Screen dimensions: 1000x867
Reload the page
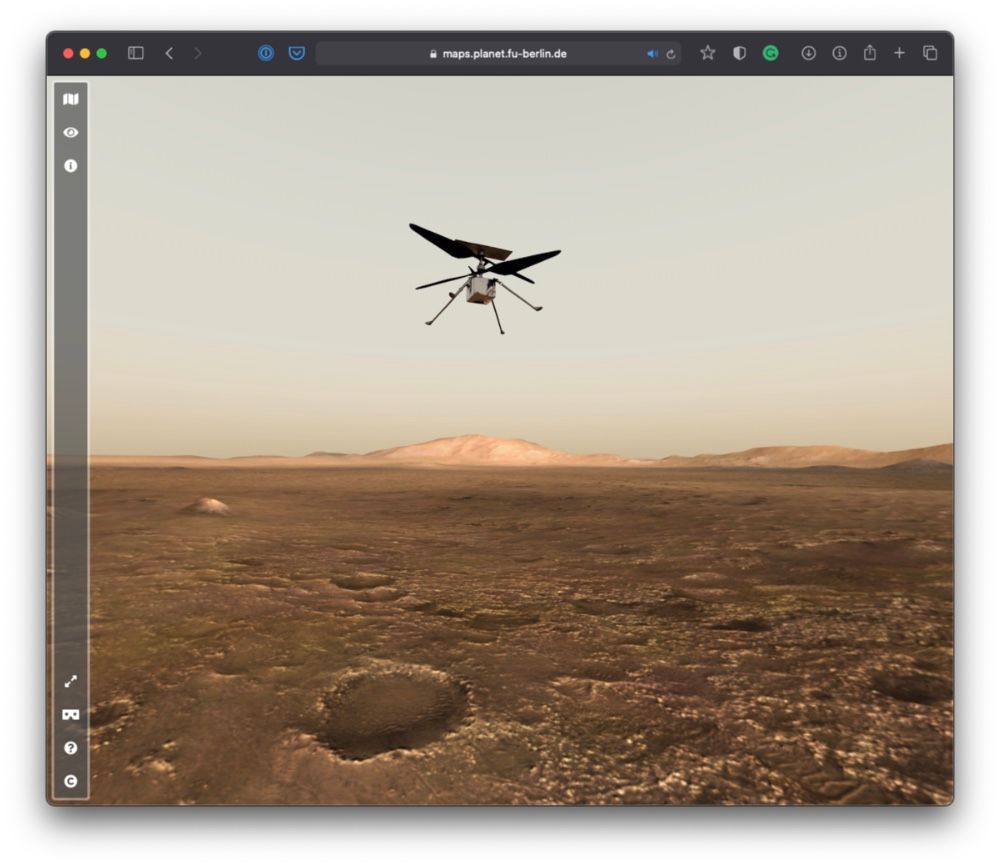click(671, 54)
